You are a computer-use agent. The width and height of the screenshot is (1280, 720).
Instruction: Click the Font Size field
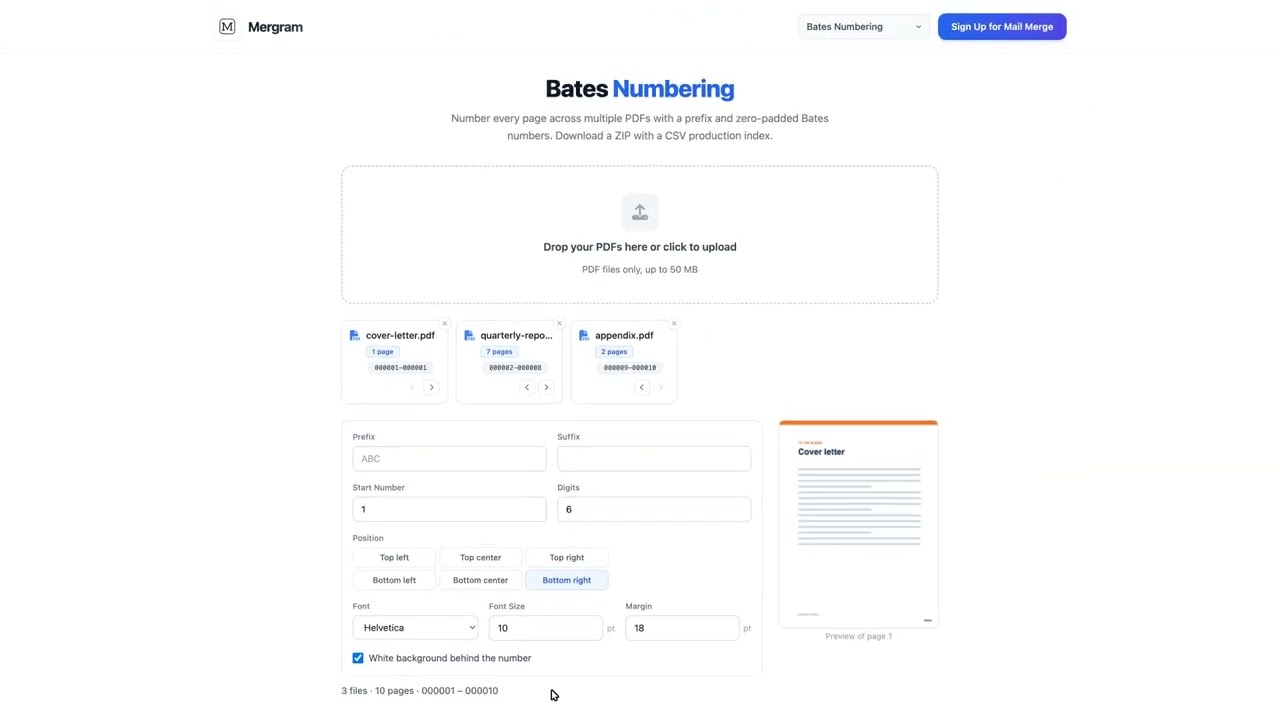[x=545, y=628]
